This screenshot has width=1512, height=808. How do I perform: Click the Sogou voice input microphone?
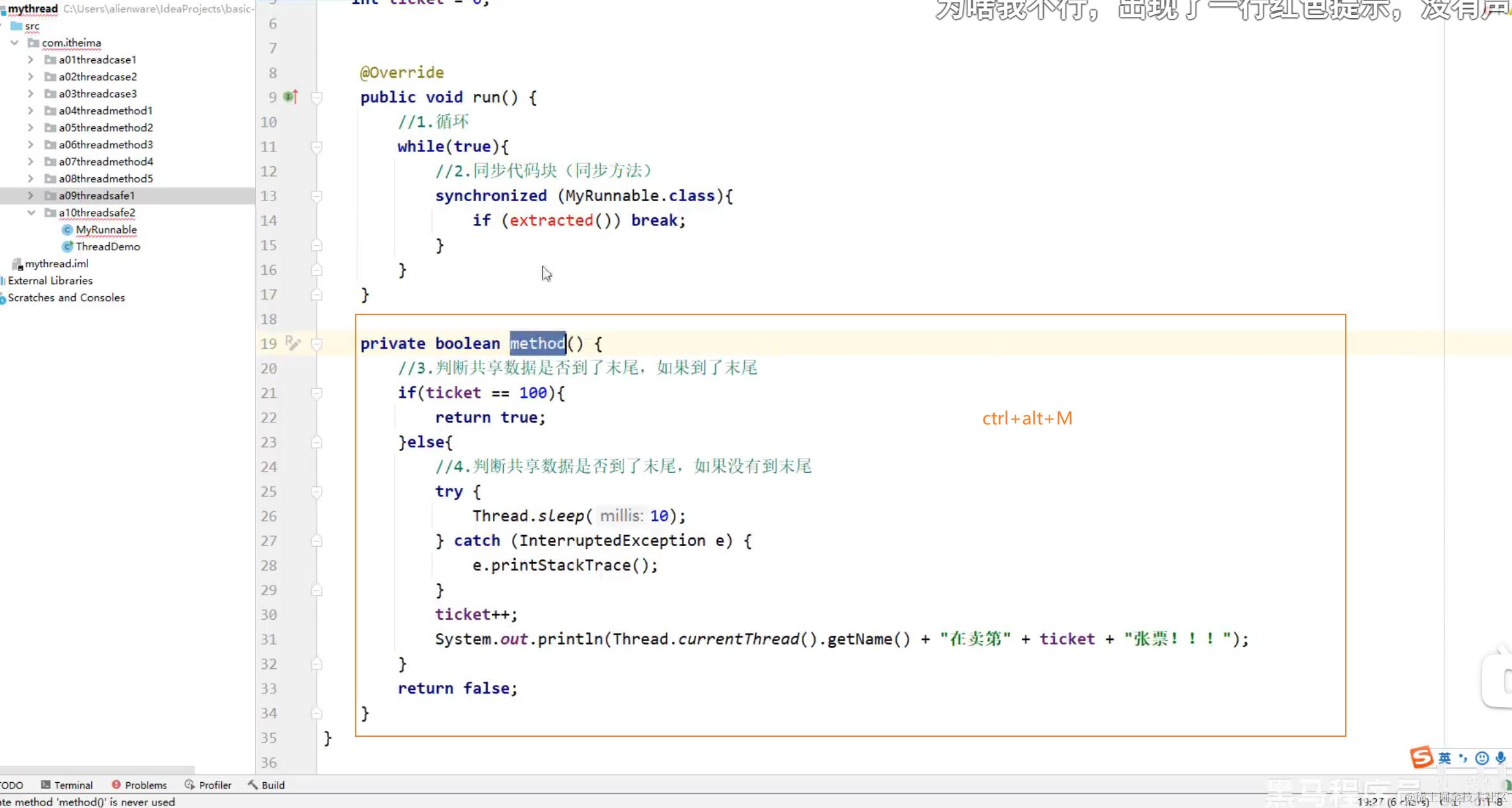click(1501, 758)
